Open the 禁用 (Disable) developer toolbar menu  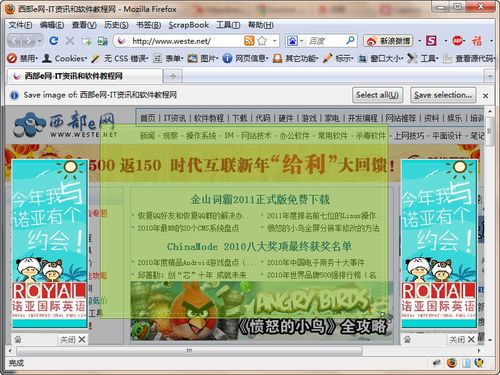point(23,59)
